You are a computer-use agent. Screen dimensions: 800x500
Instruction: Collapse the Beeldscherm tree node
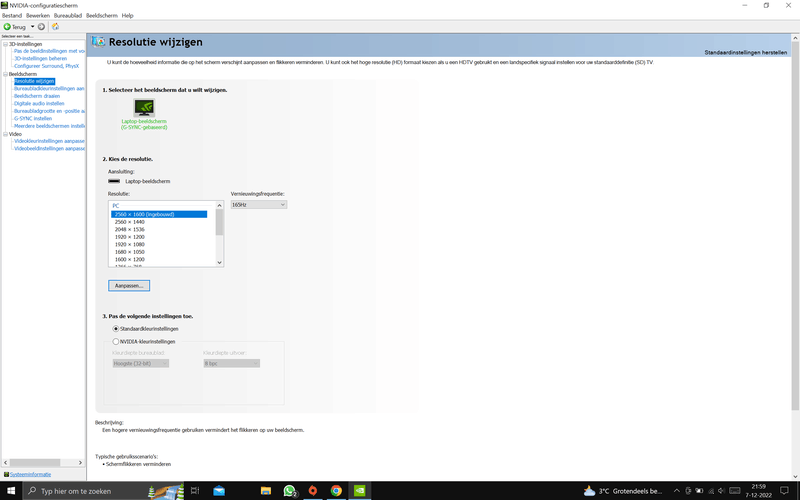tap(6, 74)
